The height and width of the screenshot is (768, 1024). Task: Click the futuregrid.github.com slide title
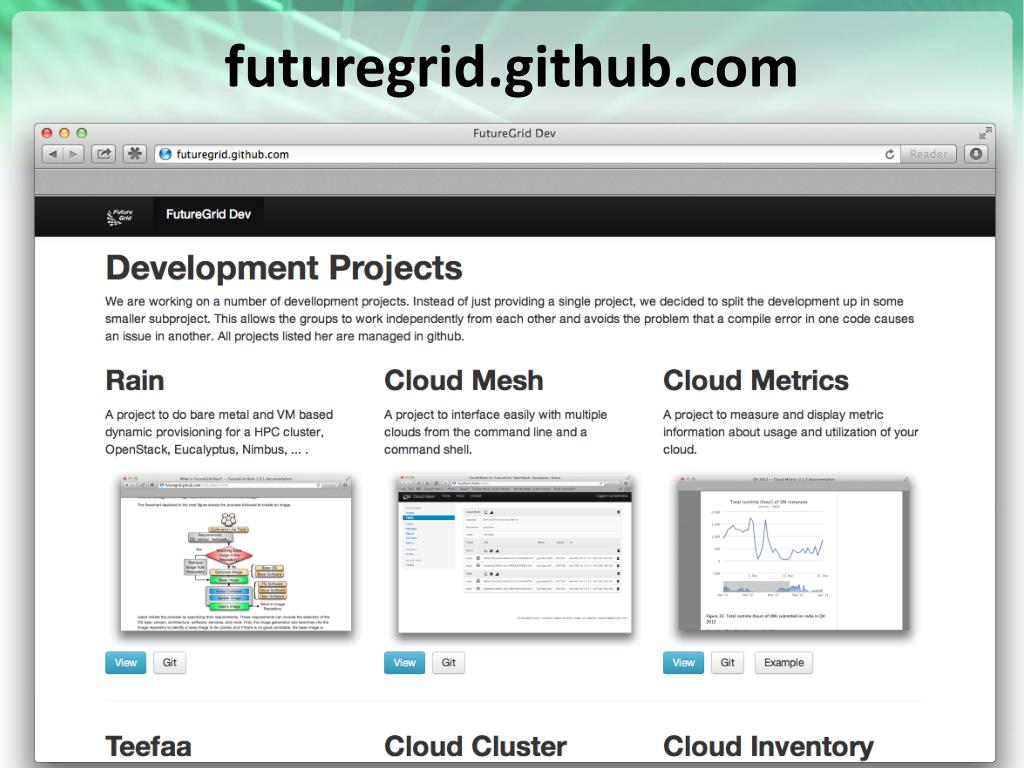511,69
